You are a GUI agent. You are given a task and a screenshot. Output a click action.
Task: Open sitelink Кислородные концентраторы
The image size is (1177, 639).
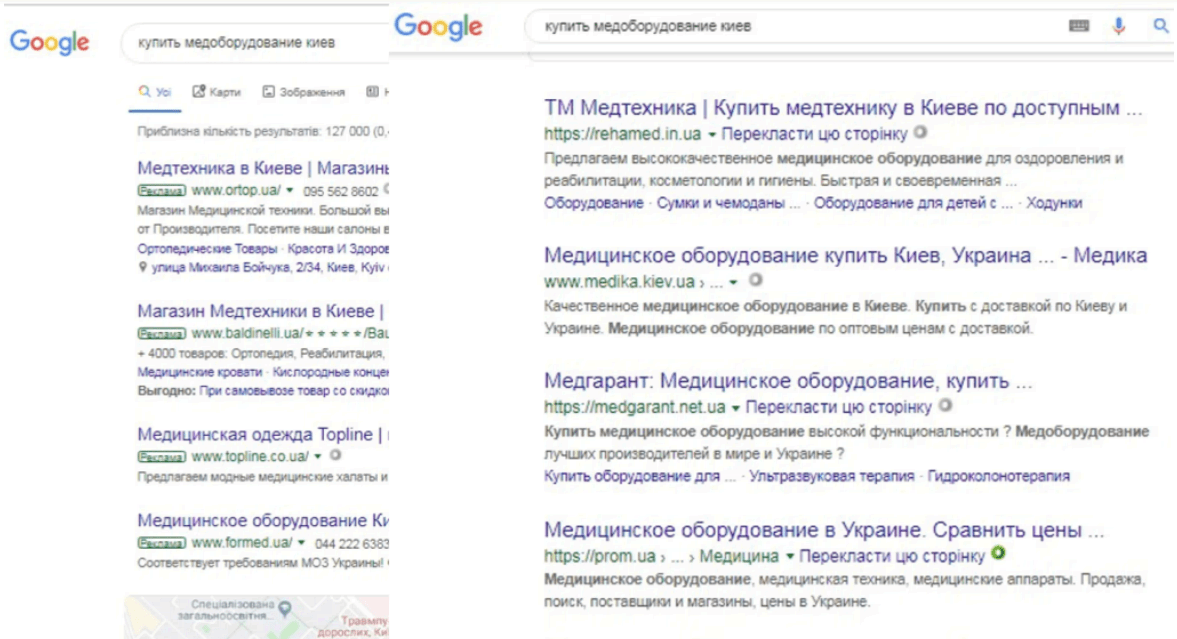[331, 372]
